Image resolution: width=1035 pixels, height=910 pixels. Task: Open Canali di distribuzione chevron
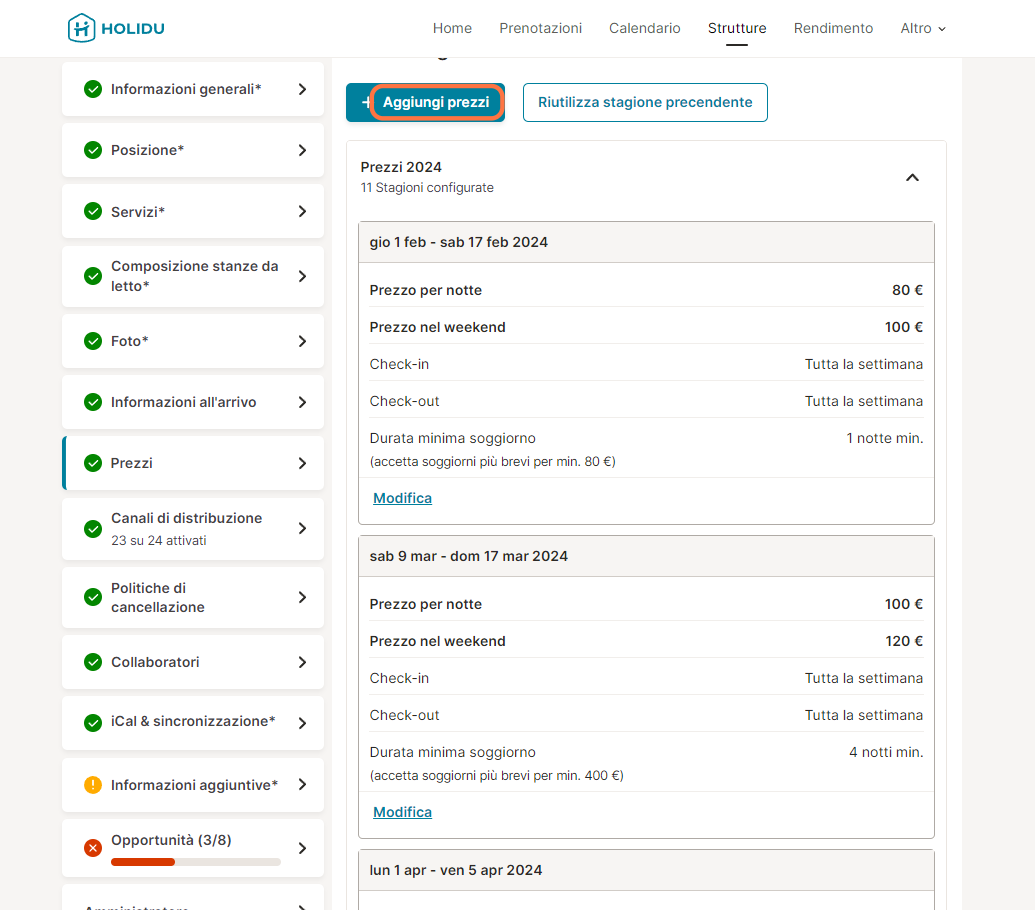(302, 529)
